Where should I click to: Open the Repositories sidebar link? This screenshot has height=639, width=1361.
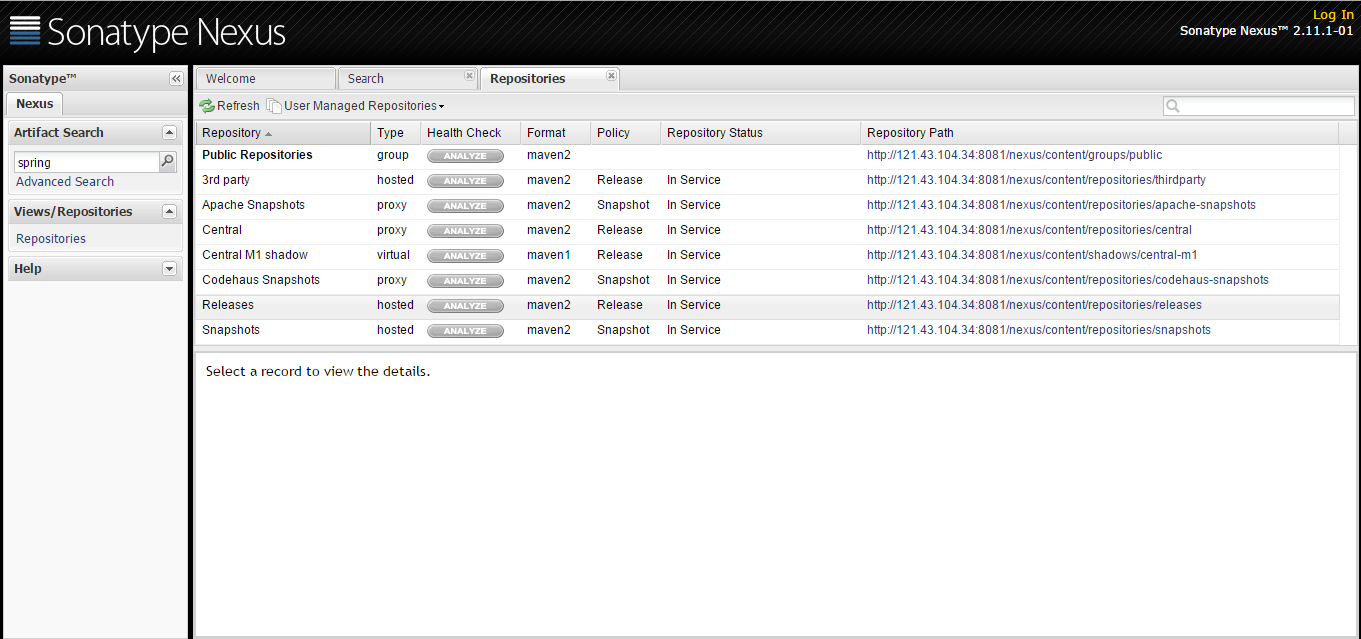(x=51, y=239)
